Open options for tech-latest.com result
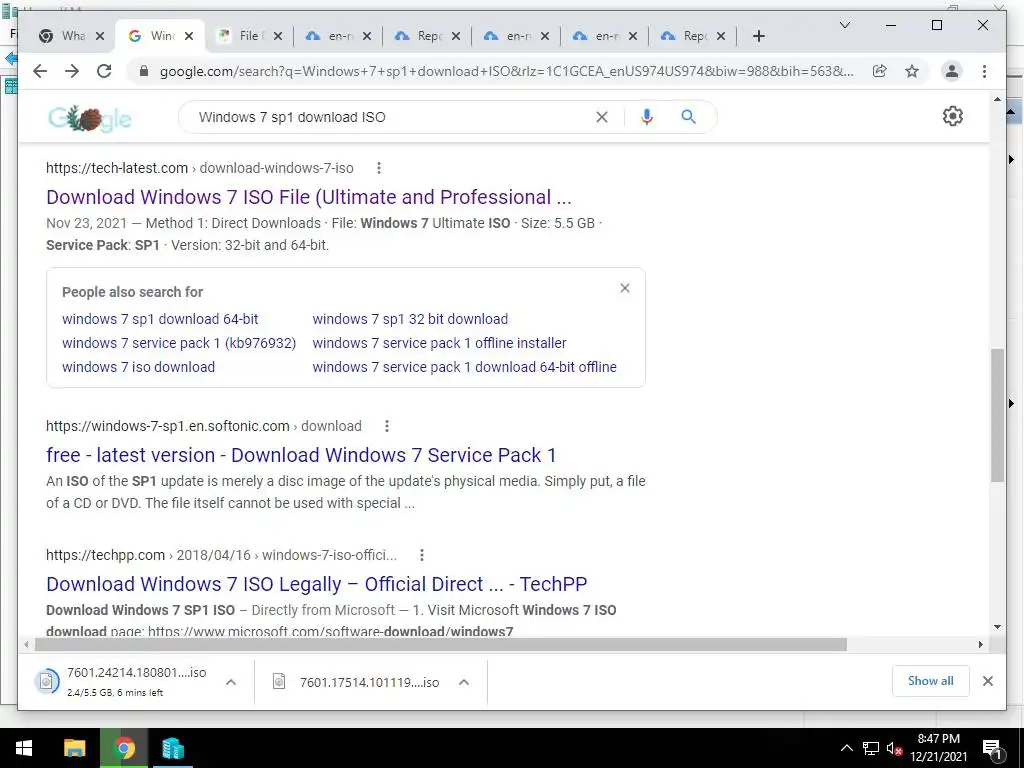 tap(379, 168)
